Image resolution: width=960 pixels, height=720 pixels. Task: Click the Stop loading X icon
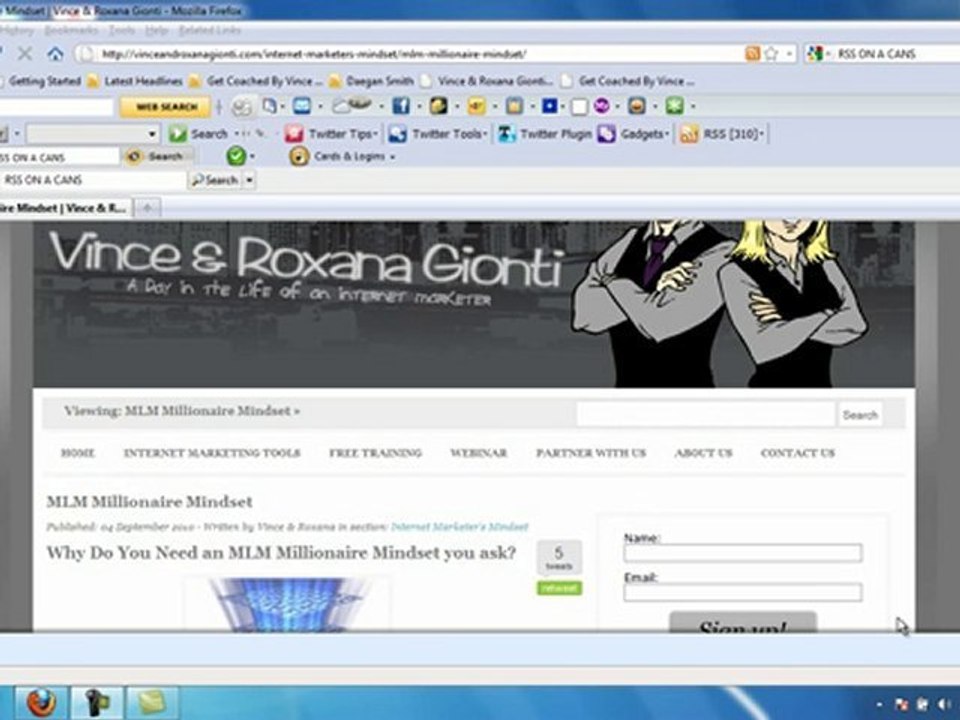[x=24, y=54]
